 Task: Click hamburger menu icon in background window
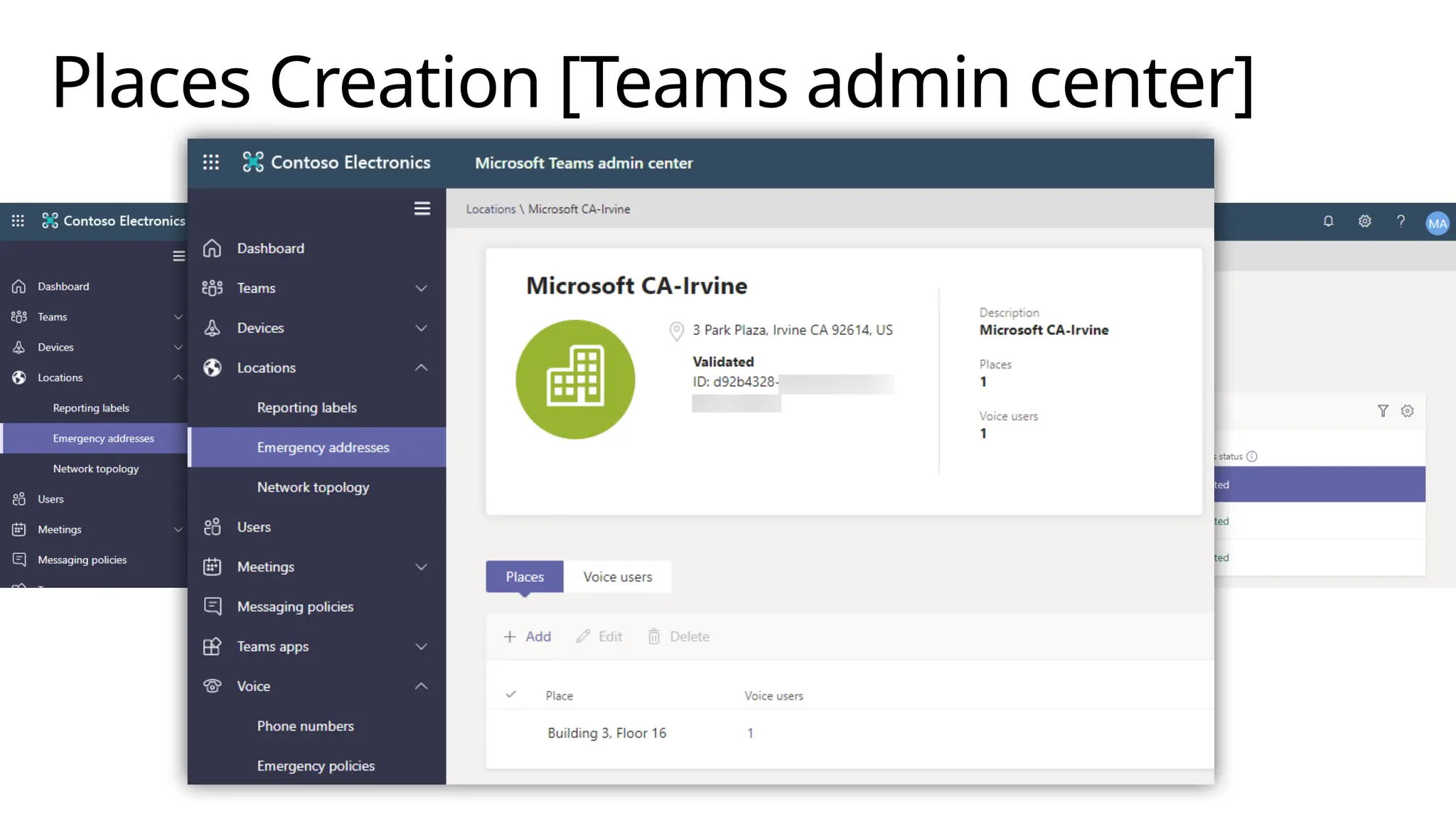tap(178, 256)
